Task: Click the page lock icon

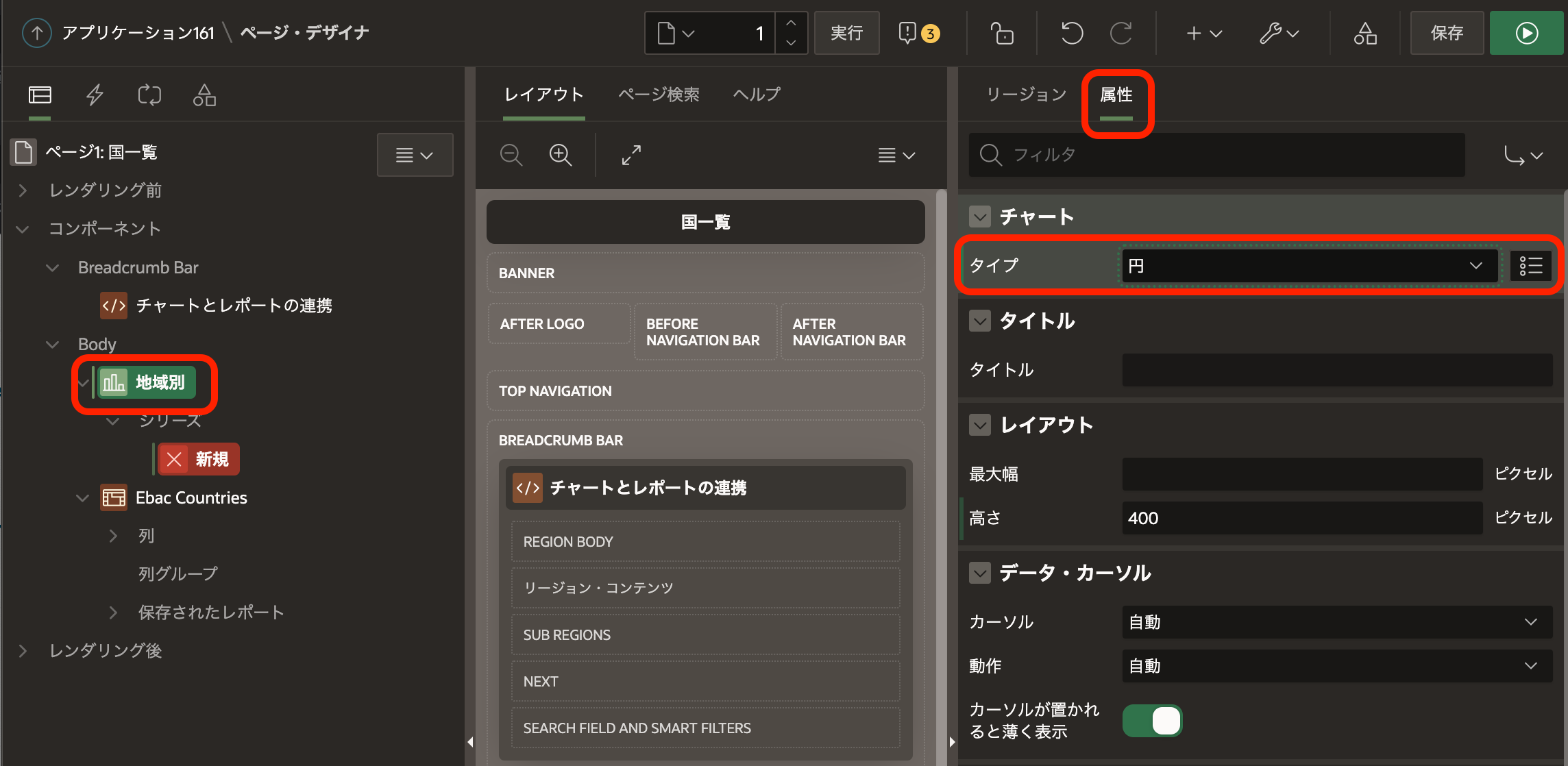Action: tap(1002, 33)
